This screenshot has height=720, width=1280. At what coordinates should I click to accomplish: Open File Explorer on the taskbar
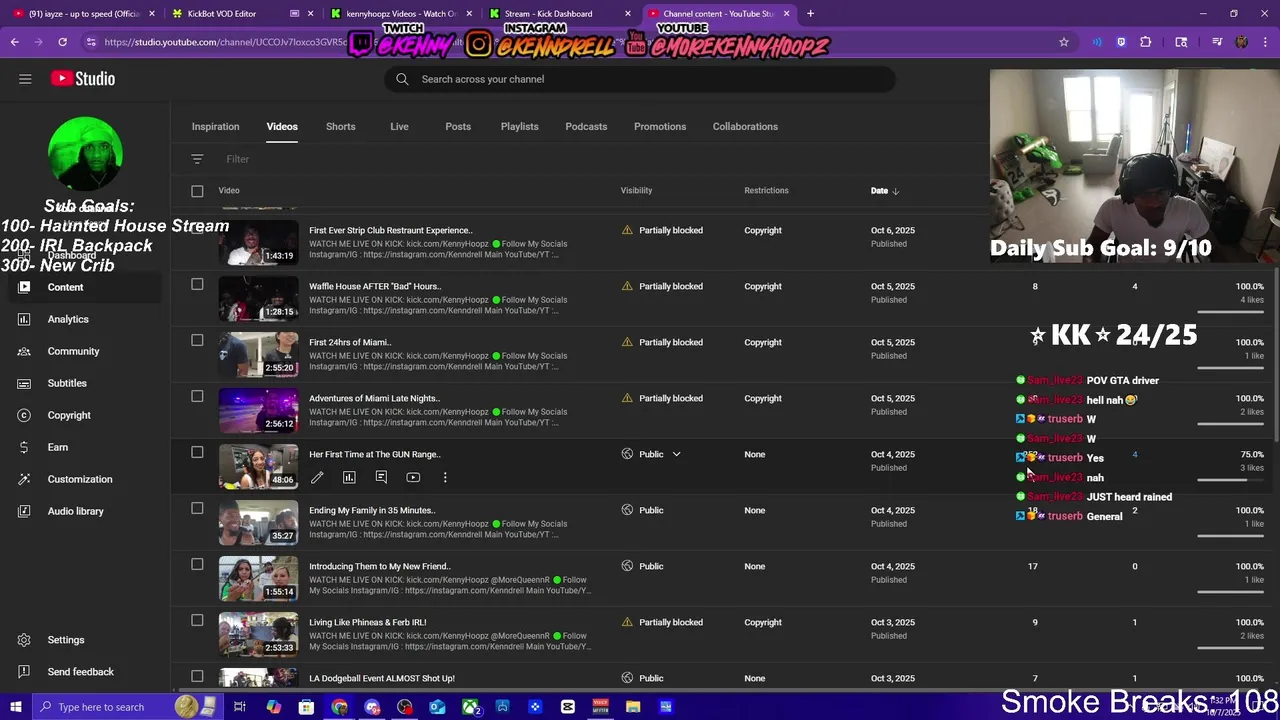tap(633, 707)
